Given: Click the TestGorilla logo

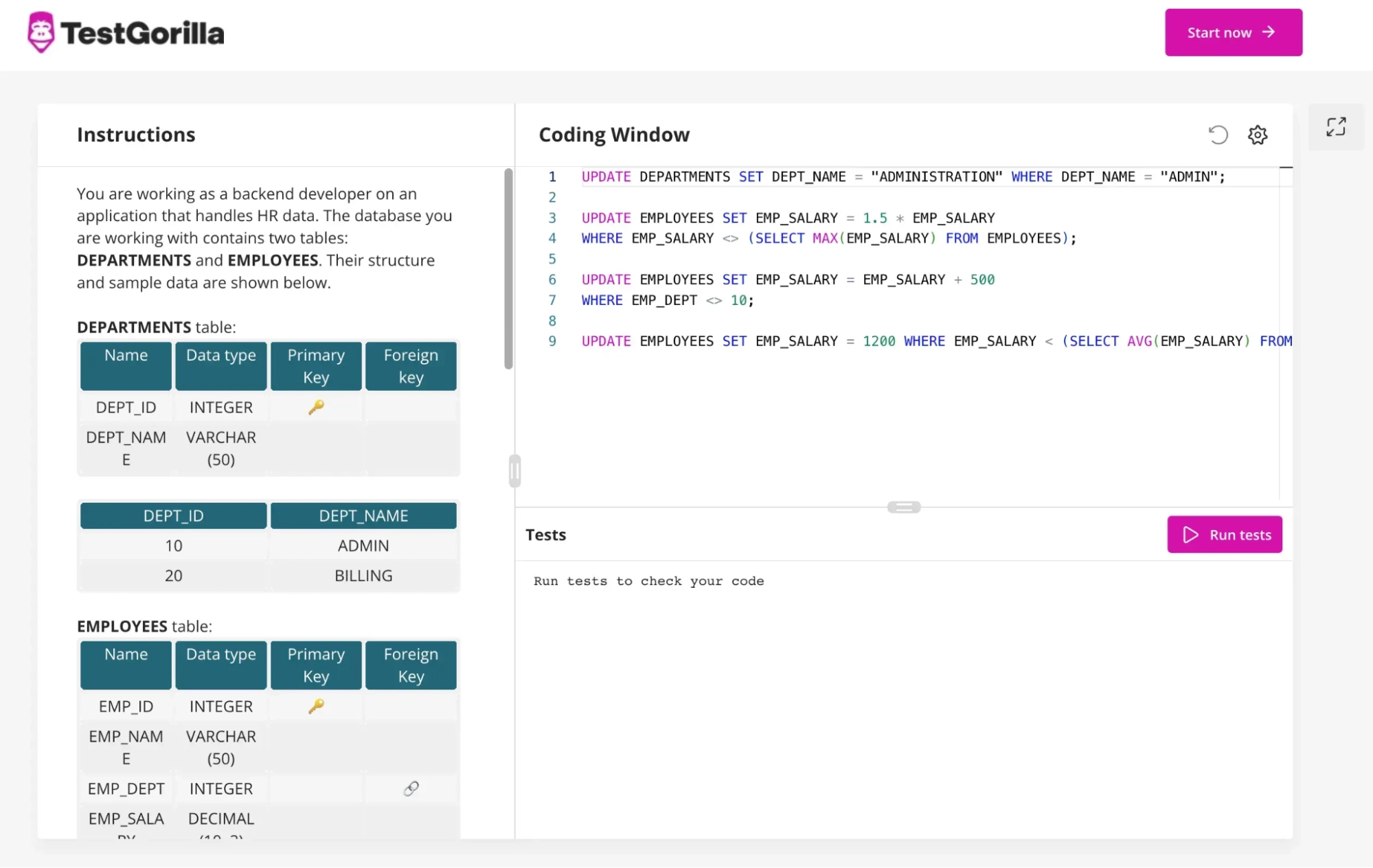Looking at the screenshot, I should 126,32.
